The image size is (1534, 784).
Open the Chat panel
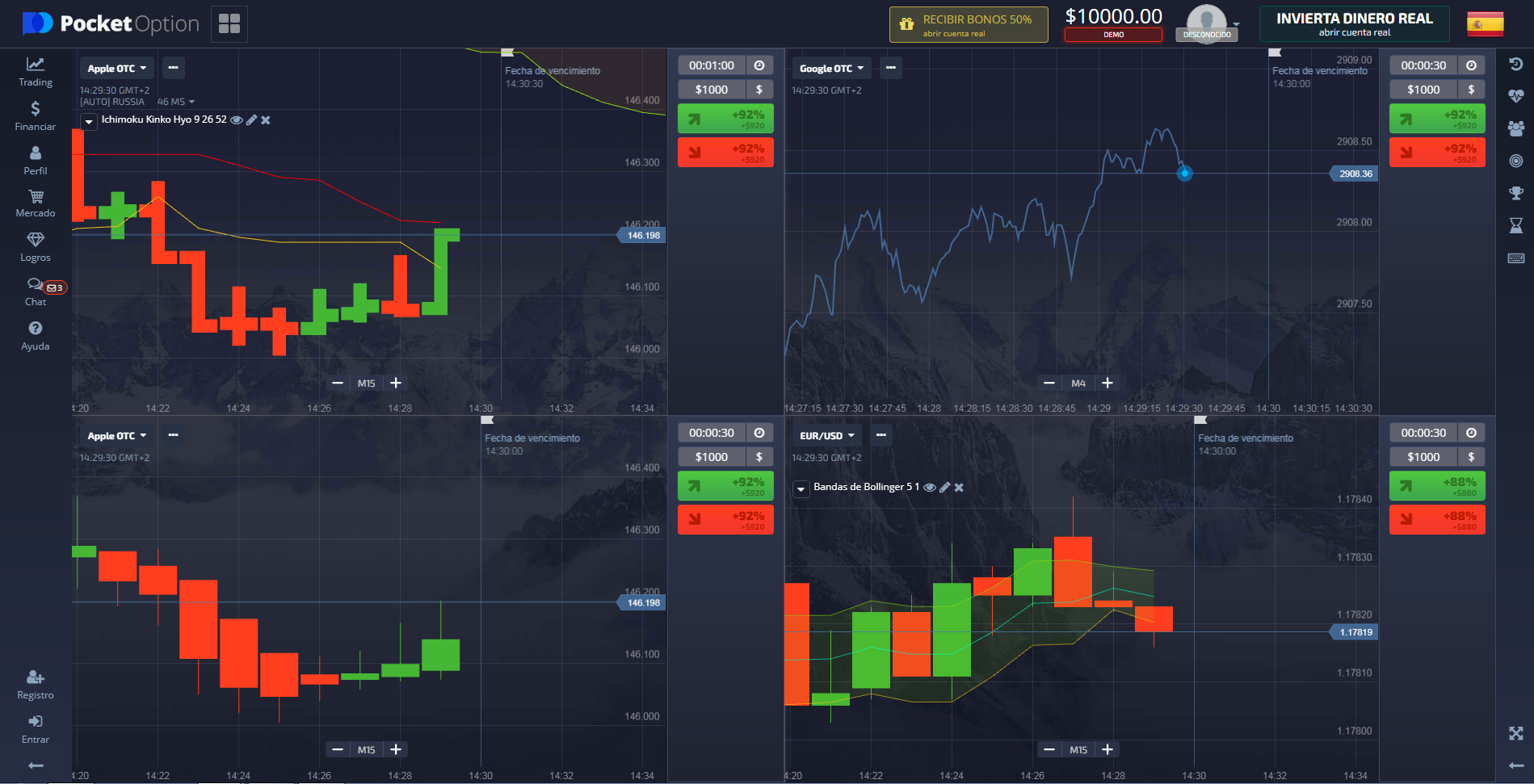(36, 291)
